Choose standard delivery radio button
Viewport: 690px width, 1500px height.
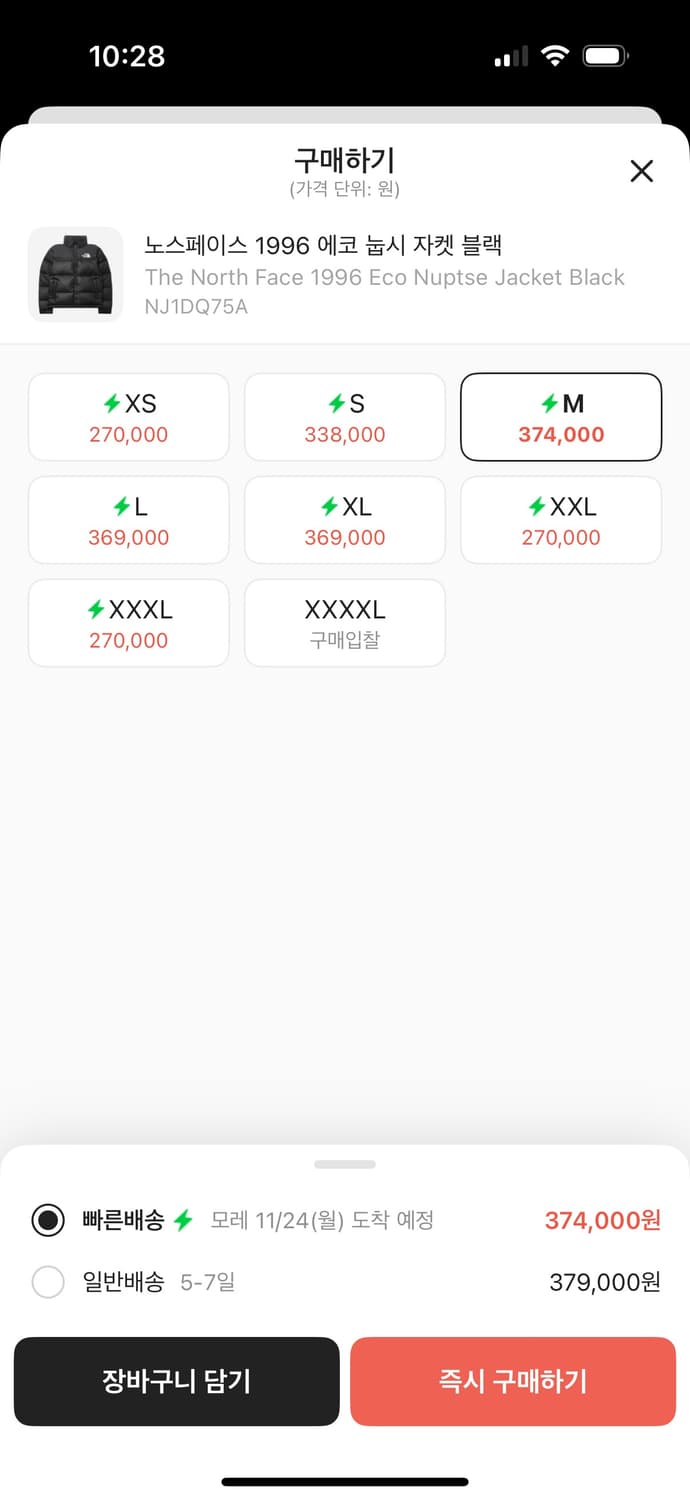tap(48, 1282)
